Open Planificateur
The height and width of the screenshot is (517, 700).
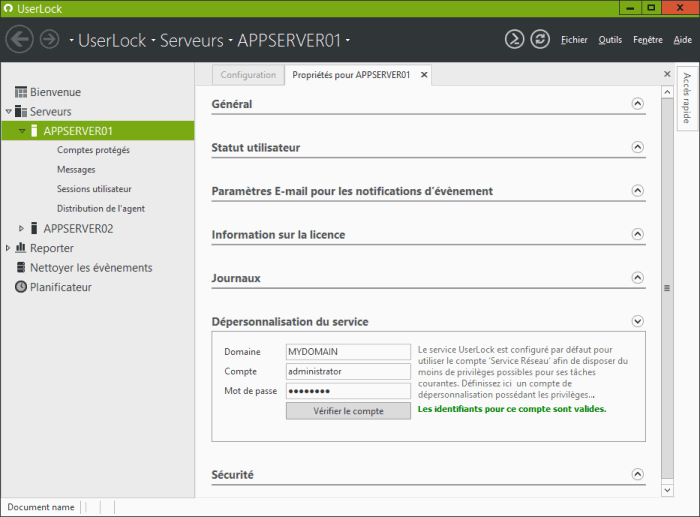(x=61, y=287)
